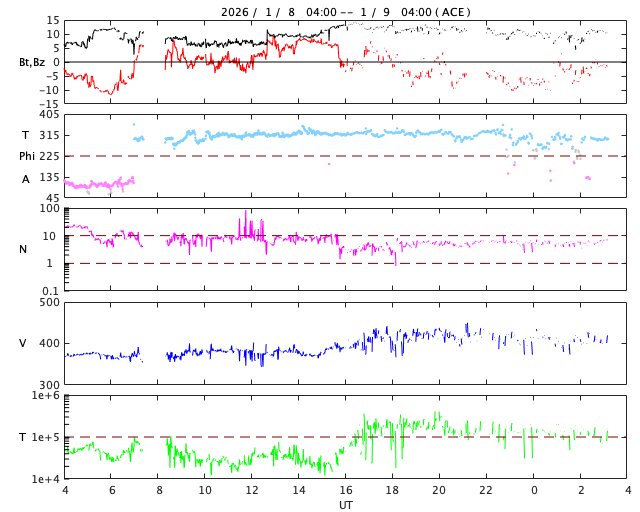Click the "2" hour tick on the UT axis
Viewport: 640px width, 512px height.
[581, 490]
